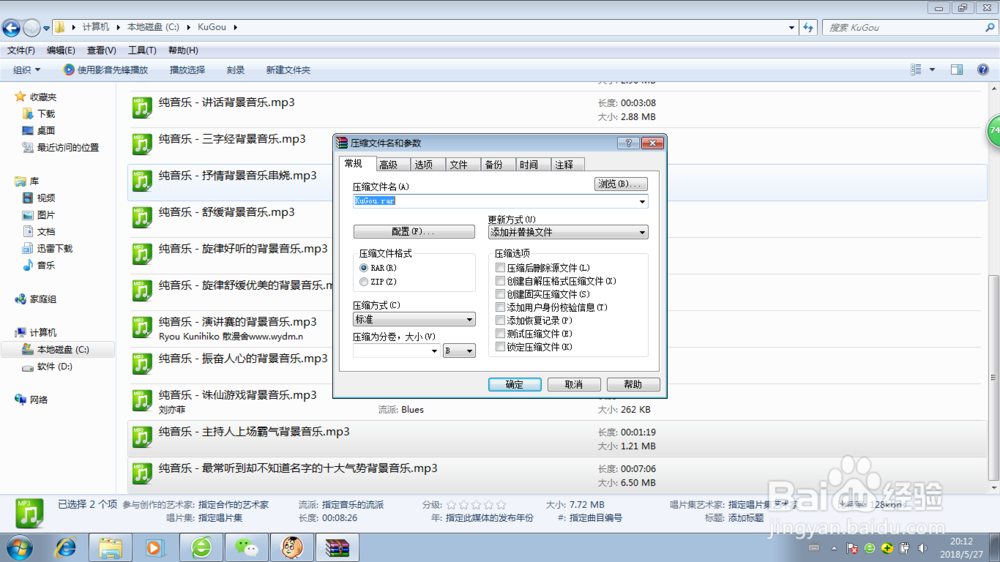Image resolution: width=1000 pixels, height=562 pixels.
Task: Click the MP3 icon of 最常听到却不知道名字的十大气势背景音乐.mp3
Action: pyautogui.click(x=142, y=473)
